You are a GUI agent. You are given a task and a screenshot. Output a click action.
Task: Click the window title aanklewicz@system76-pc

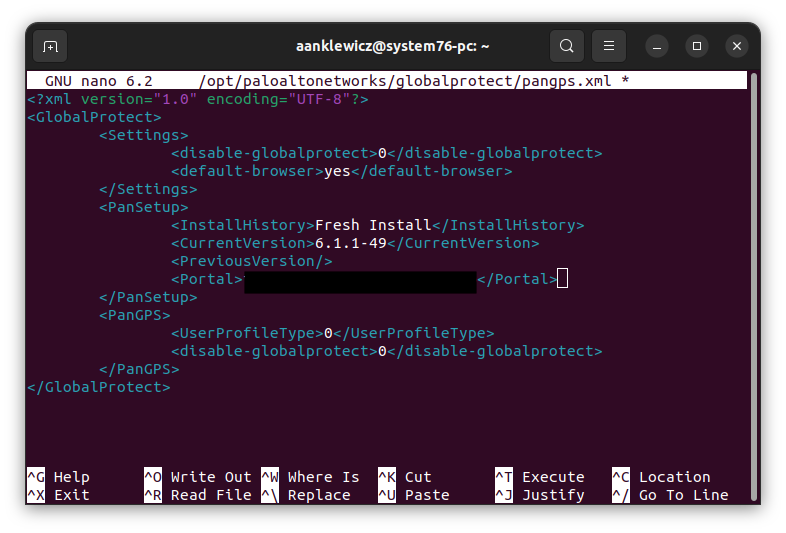click(x=392, y=46)
